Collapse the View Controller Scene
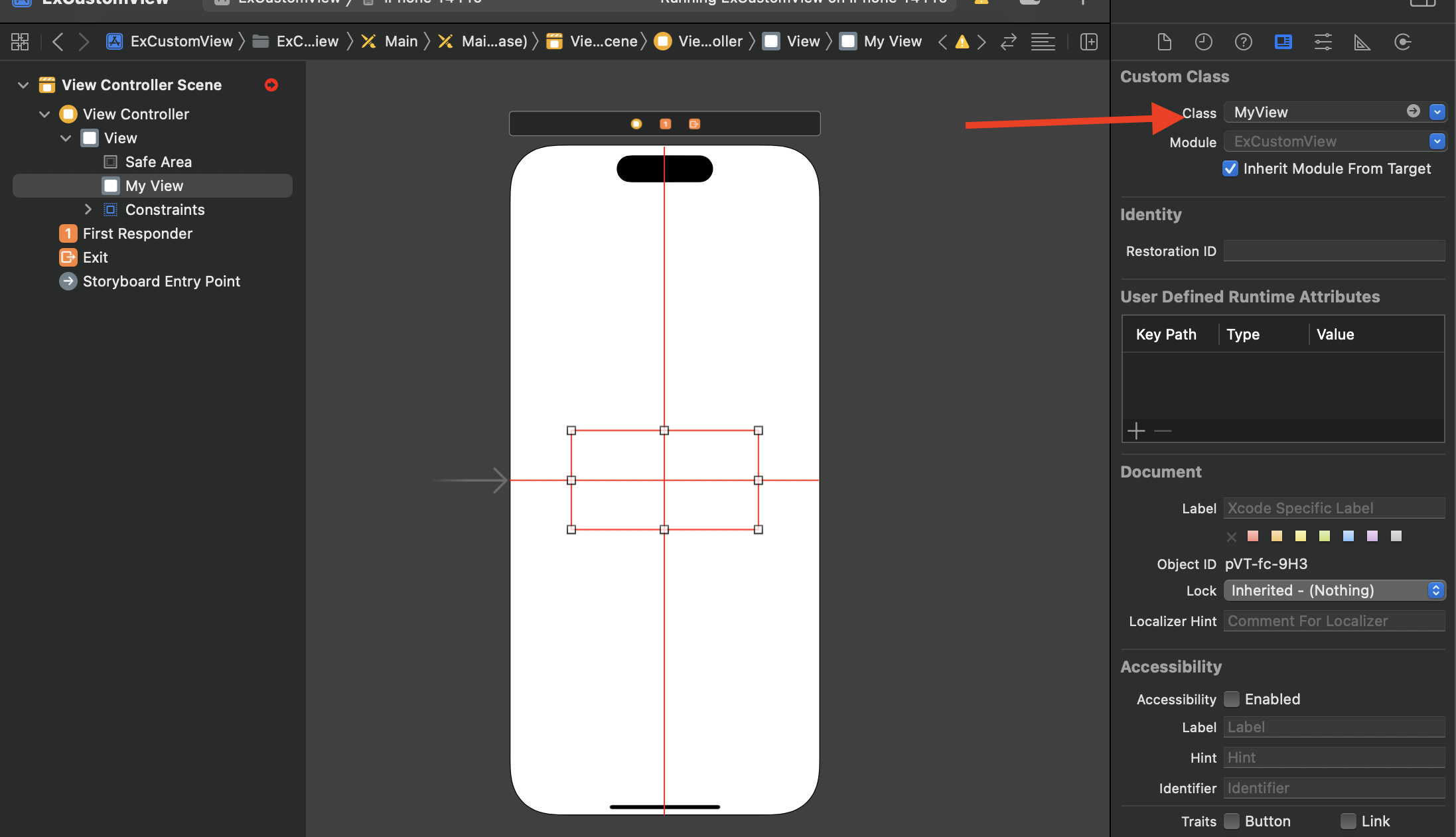 coord(23,85)
